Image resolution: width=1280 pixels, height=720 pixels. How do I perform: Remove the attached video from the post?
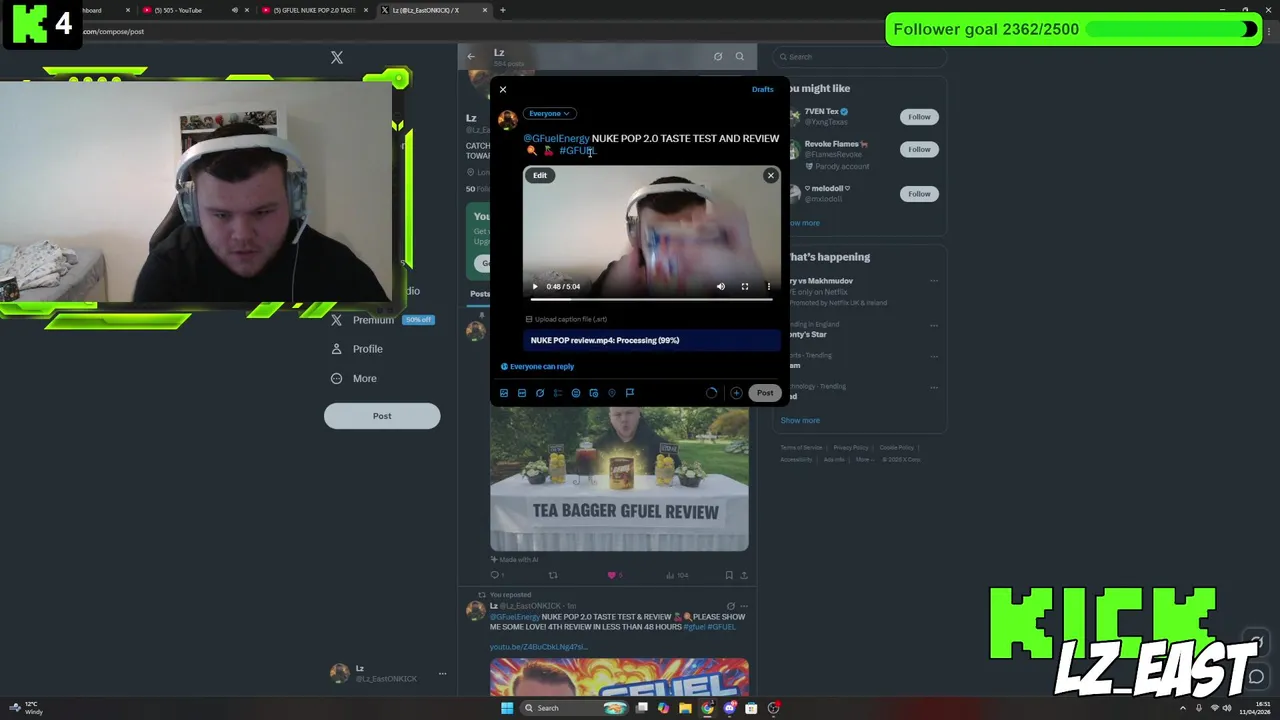(770, 175)
